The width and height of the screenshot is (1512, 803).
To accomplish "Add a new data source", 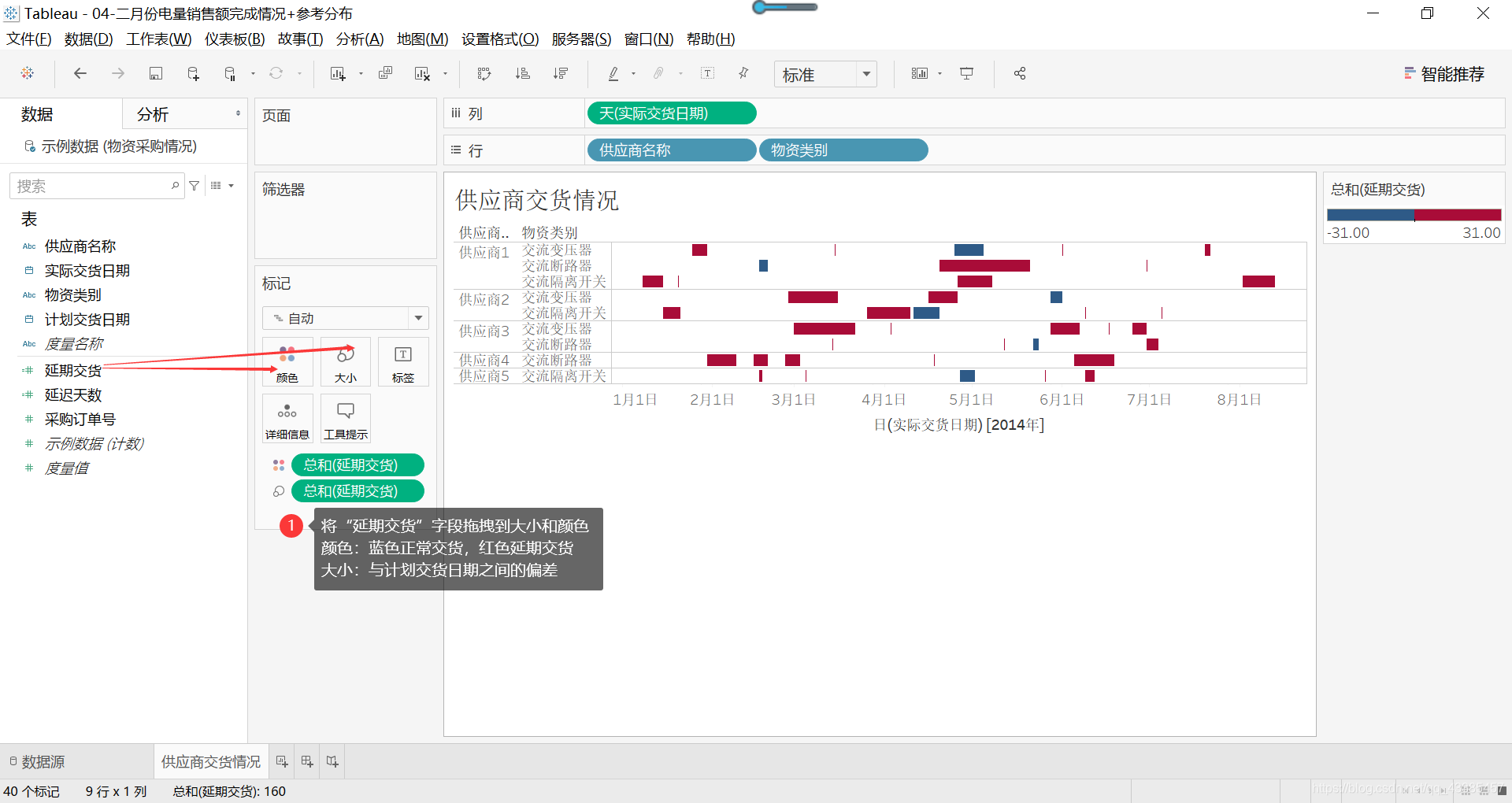I will click(193, 73).
